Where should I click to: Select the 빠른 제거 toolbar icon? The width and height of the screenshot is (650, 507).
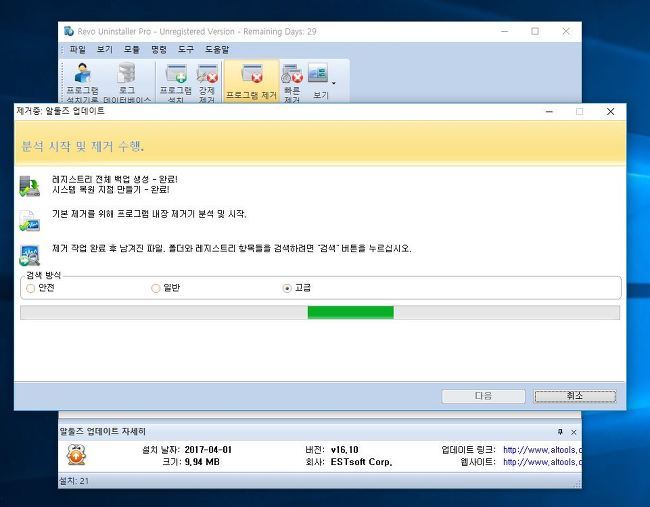point(292,82)
